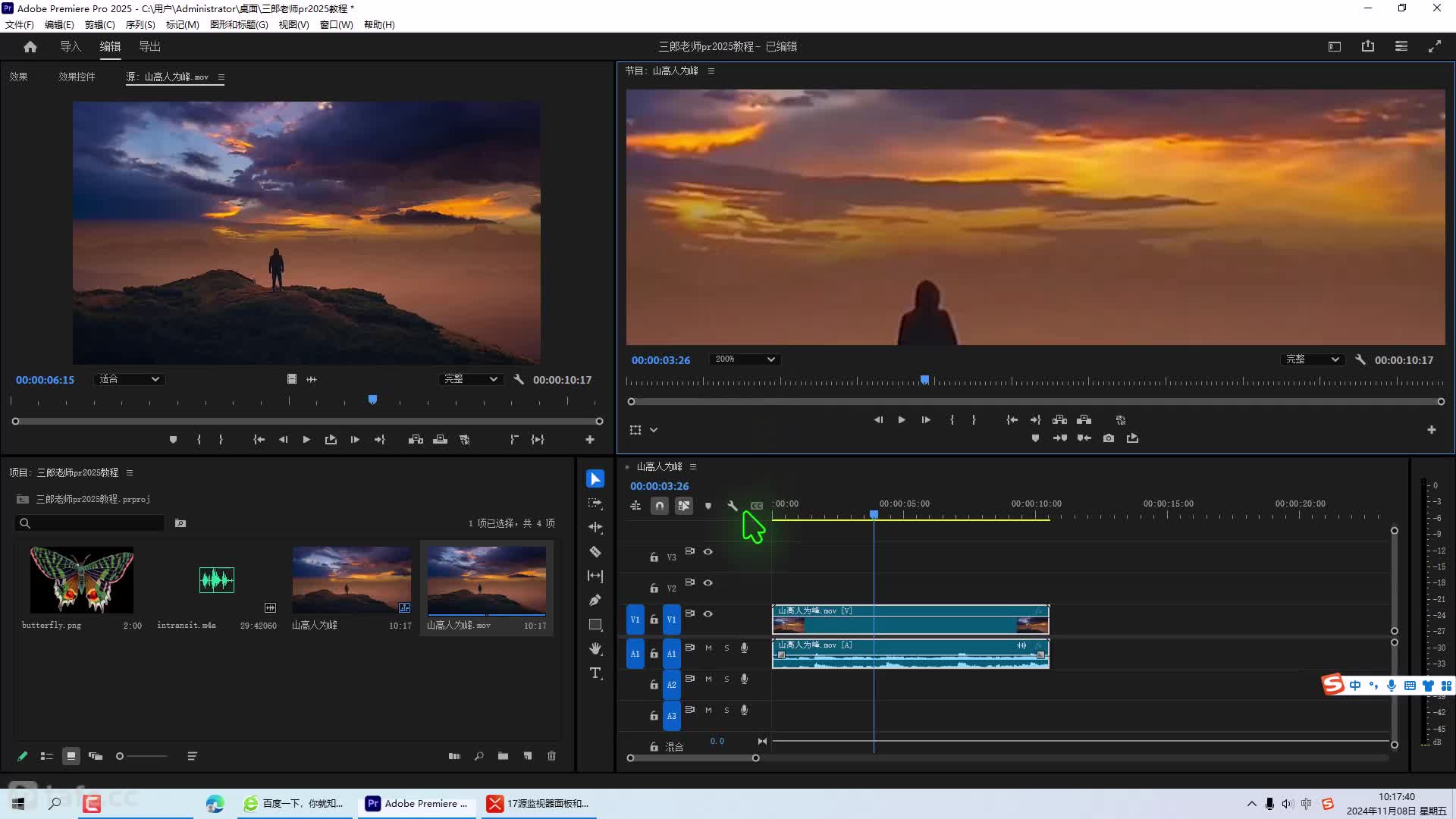Expand Program monitor overlay options chevron
Viewport: 1456px width, 819px height.
[654, 430]
